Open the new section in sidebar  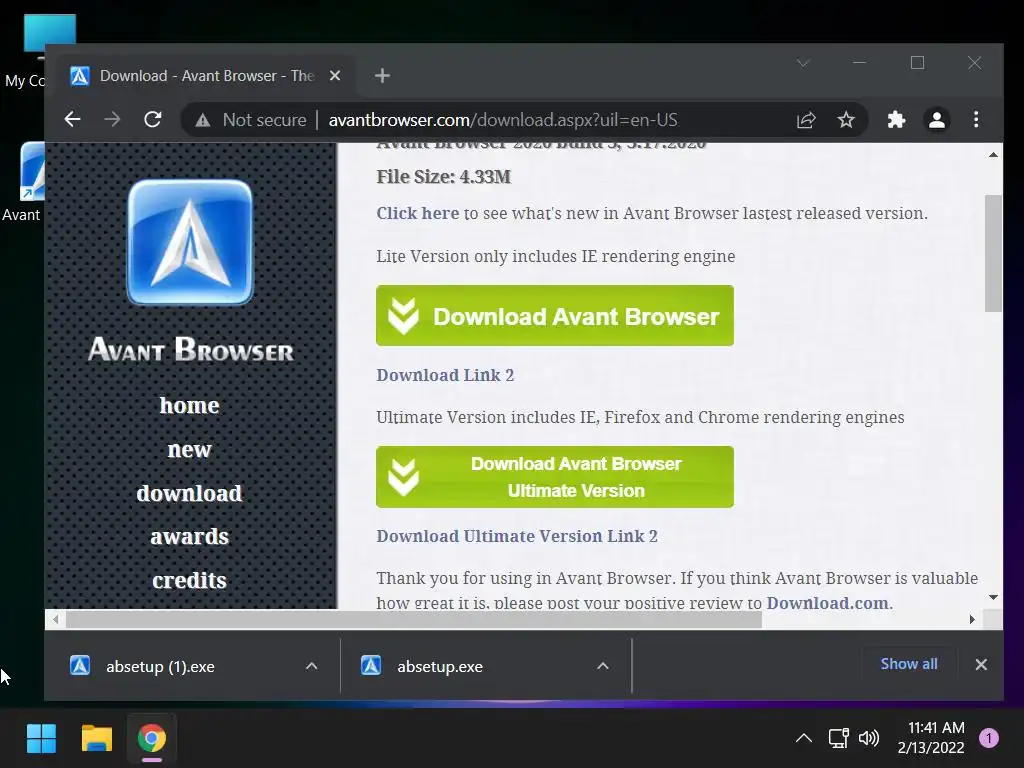189,449
